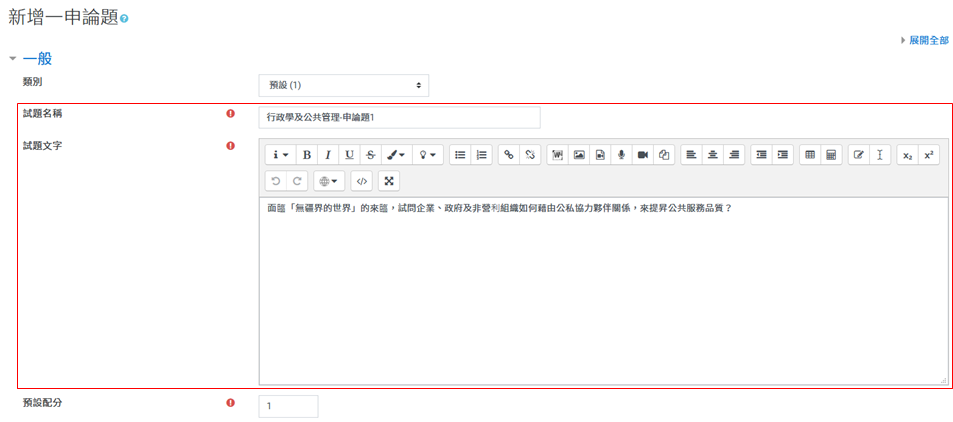
Task: Click the required icon beside 試題名稱
Action: pos(230,113)
